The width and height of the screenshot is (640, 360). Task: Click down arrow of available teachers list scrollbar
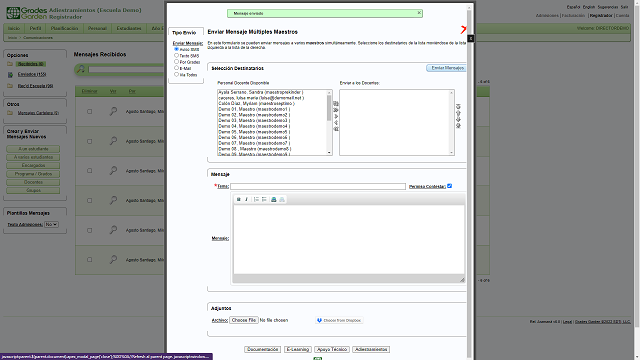pos(329,153)
